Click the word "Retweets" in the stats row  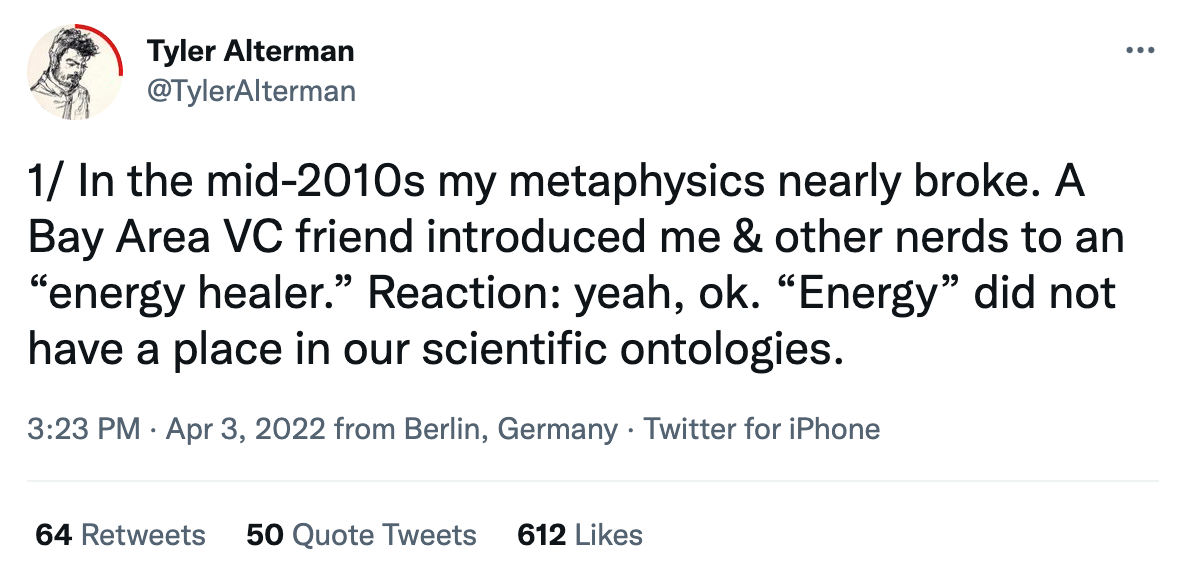143,535
